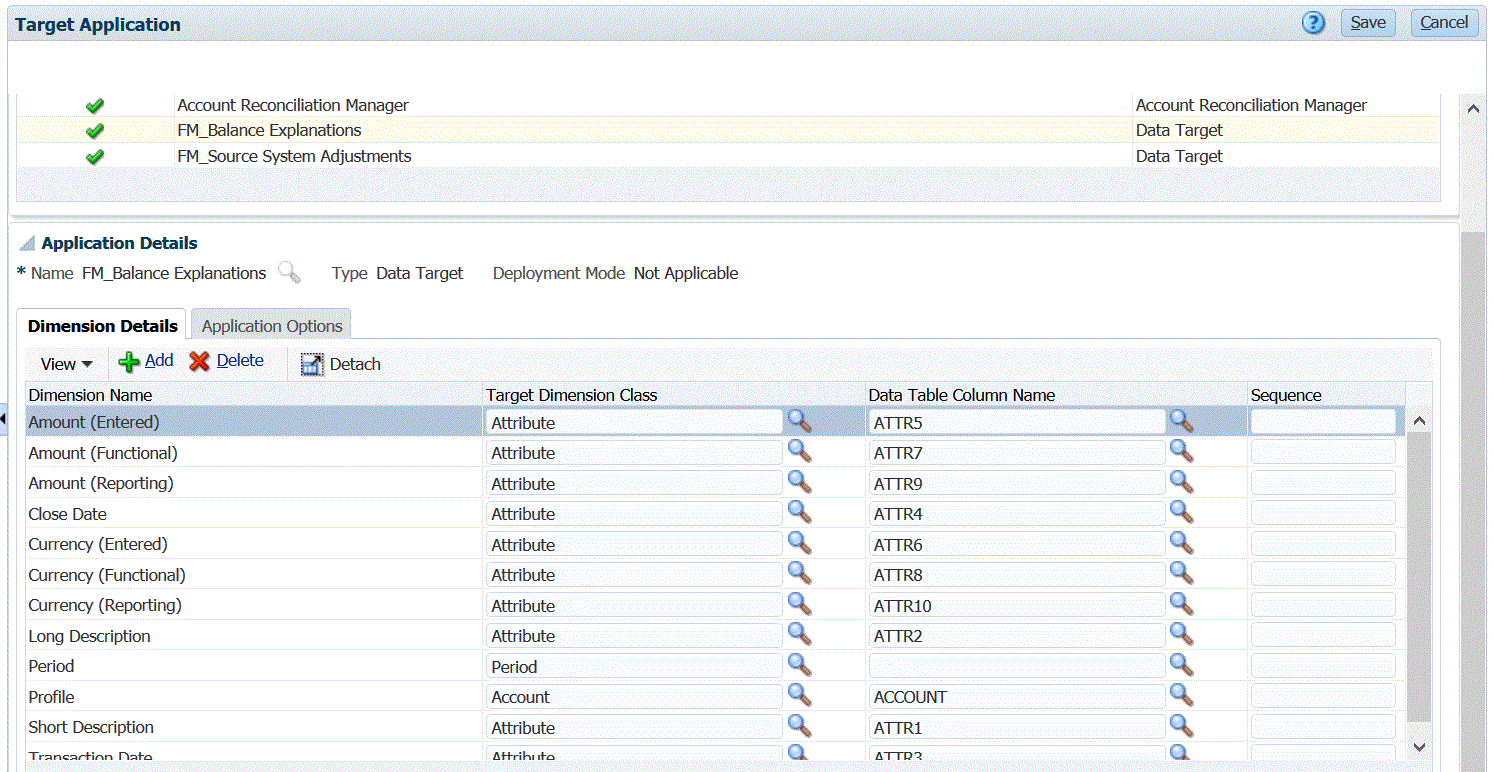The image size is (1494, 772).
Task: Select the FM_Source System Adjustments row
Action: click(x=294, y=156)
